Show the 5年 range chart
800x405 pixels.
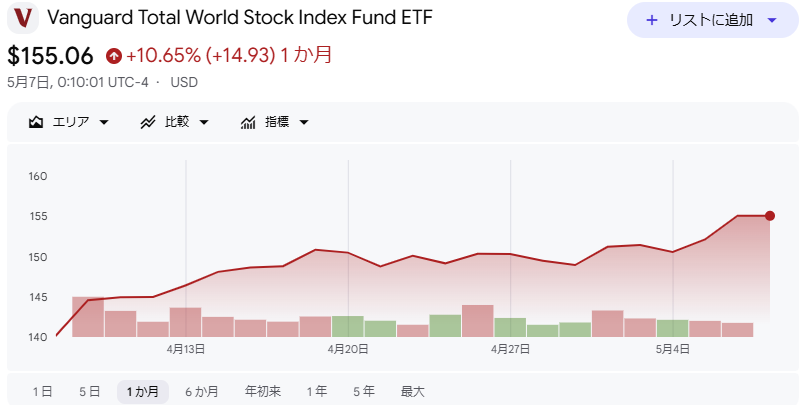click(364, 392)
